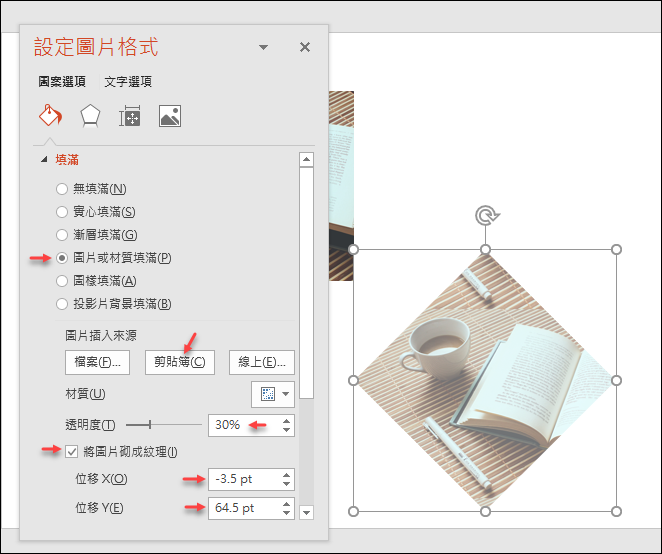Increase 位移 Y with the up spinner
The image size is (662, 554).
pos(287,503)
